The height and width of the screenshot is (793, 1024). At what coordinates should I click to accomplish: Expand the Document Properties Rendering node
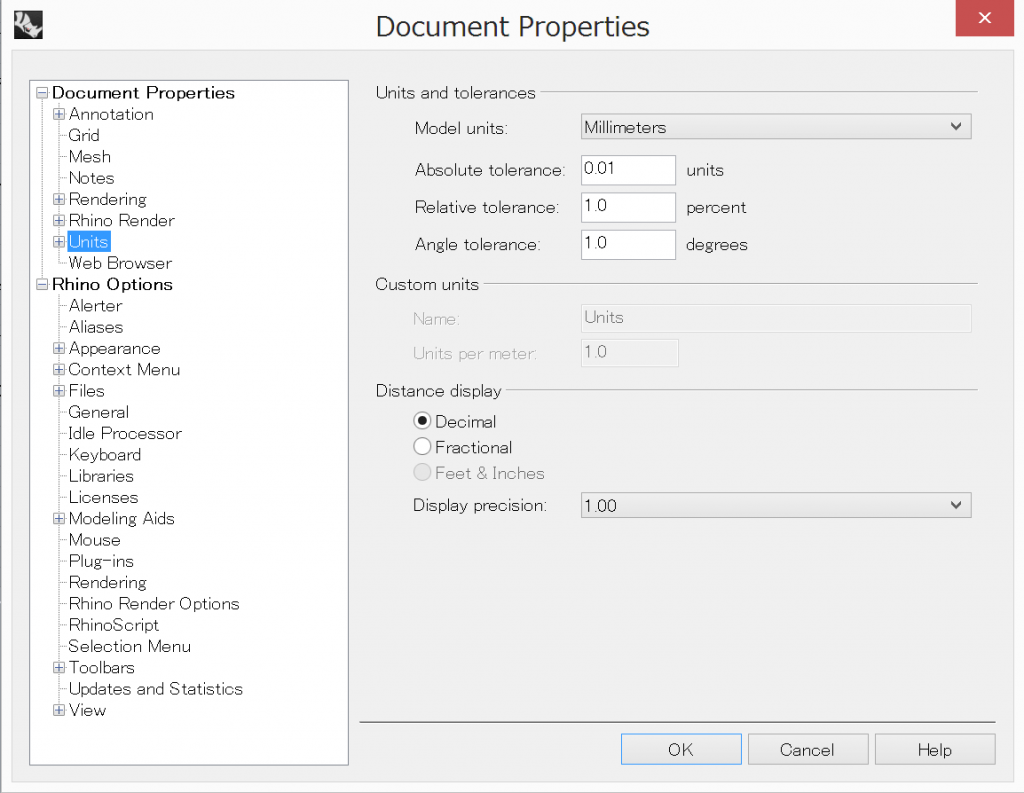tap(59, 199)
